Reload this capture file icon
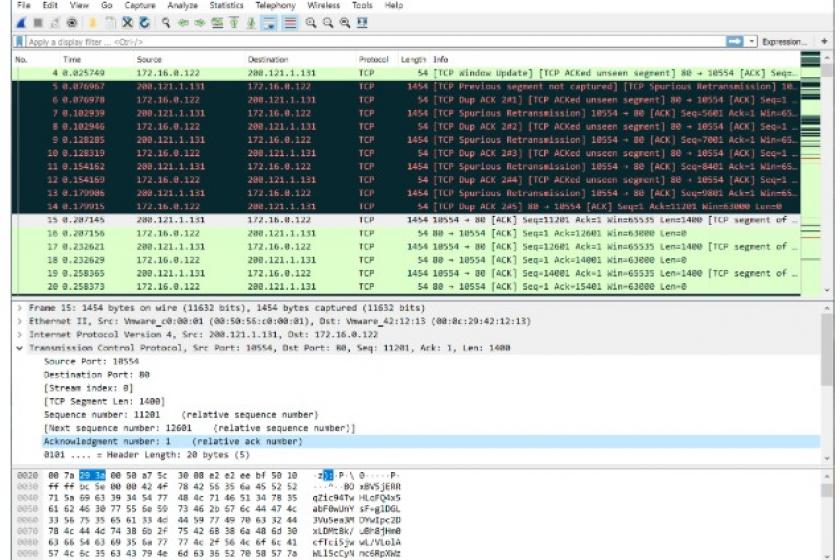840x560 pixels. 145,23
